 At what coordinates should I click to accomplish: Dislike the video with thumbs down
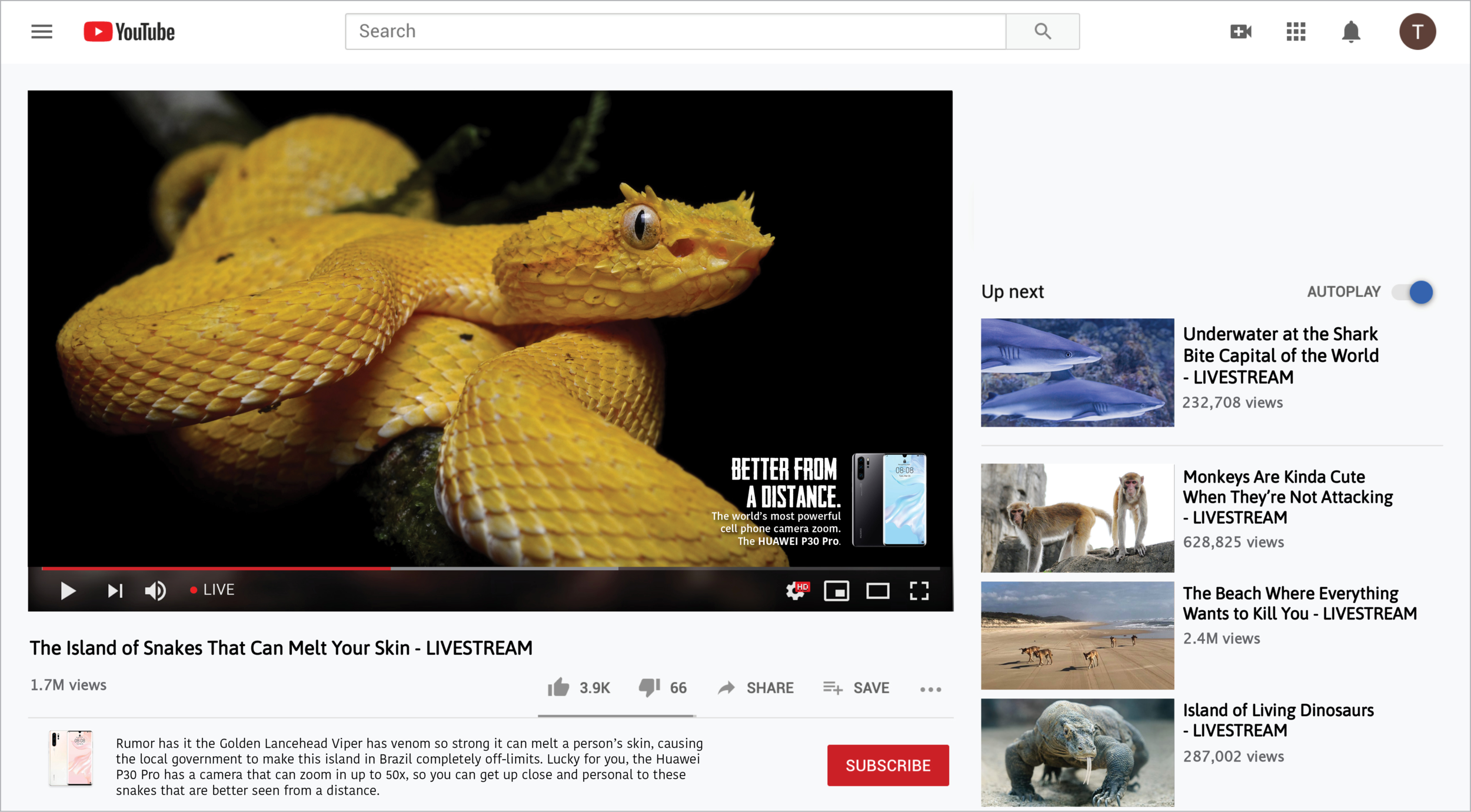point(650,687)
